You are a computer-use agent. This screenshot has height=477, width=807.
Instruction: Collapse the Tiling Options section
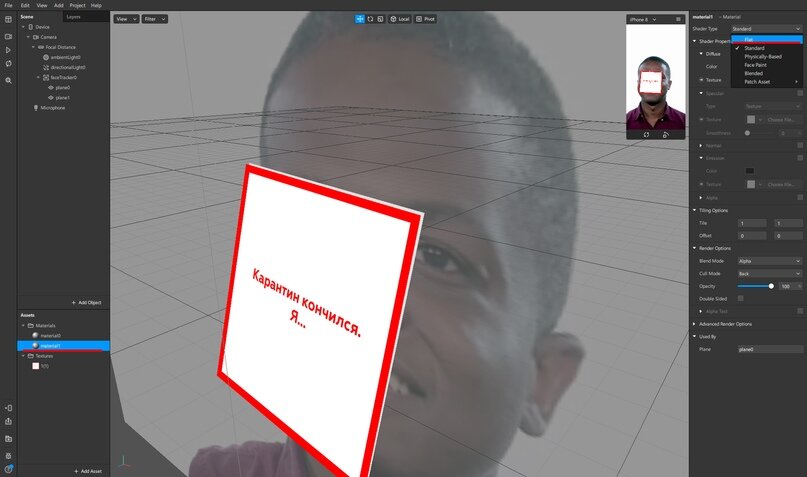(694, 210)
